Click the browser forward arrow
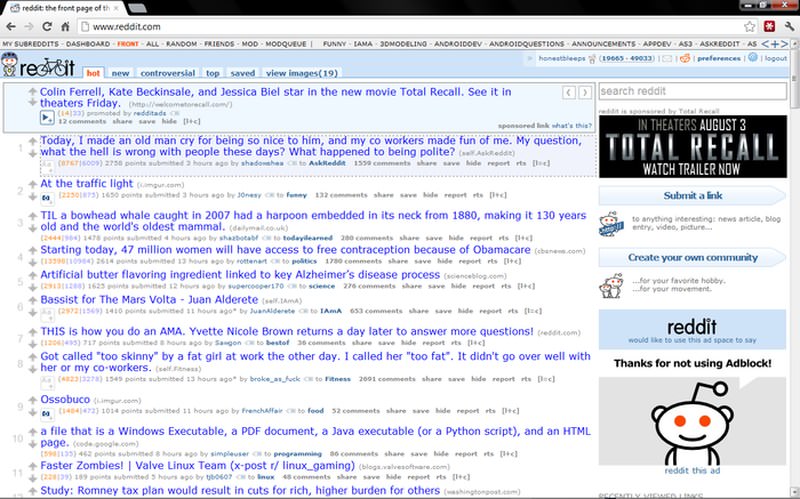 coord(29,27)
